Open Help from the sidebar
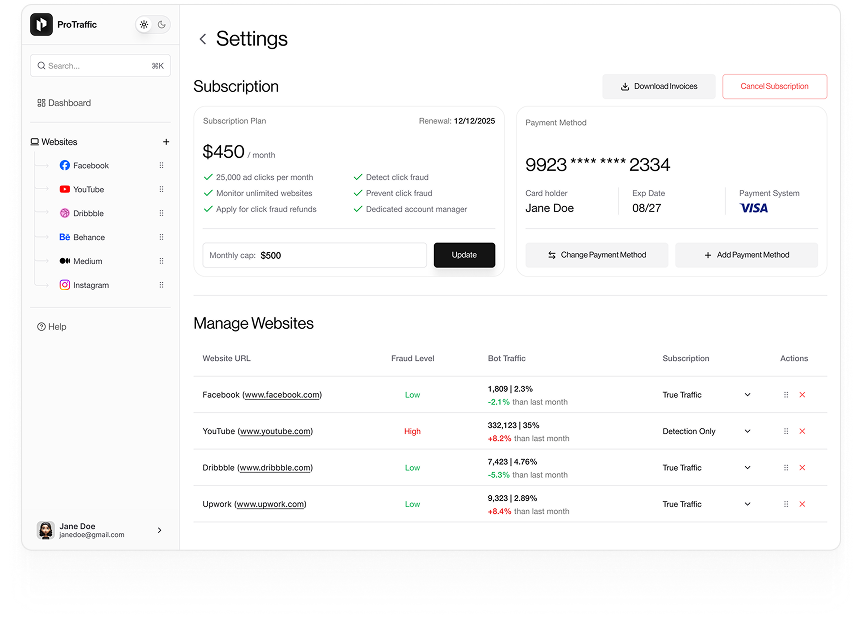The height and width of the screenshot is (626, 862). 52,327
